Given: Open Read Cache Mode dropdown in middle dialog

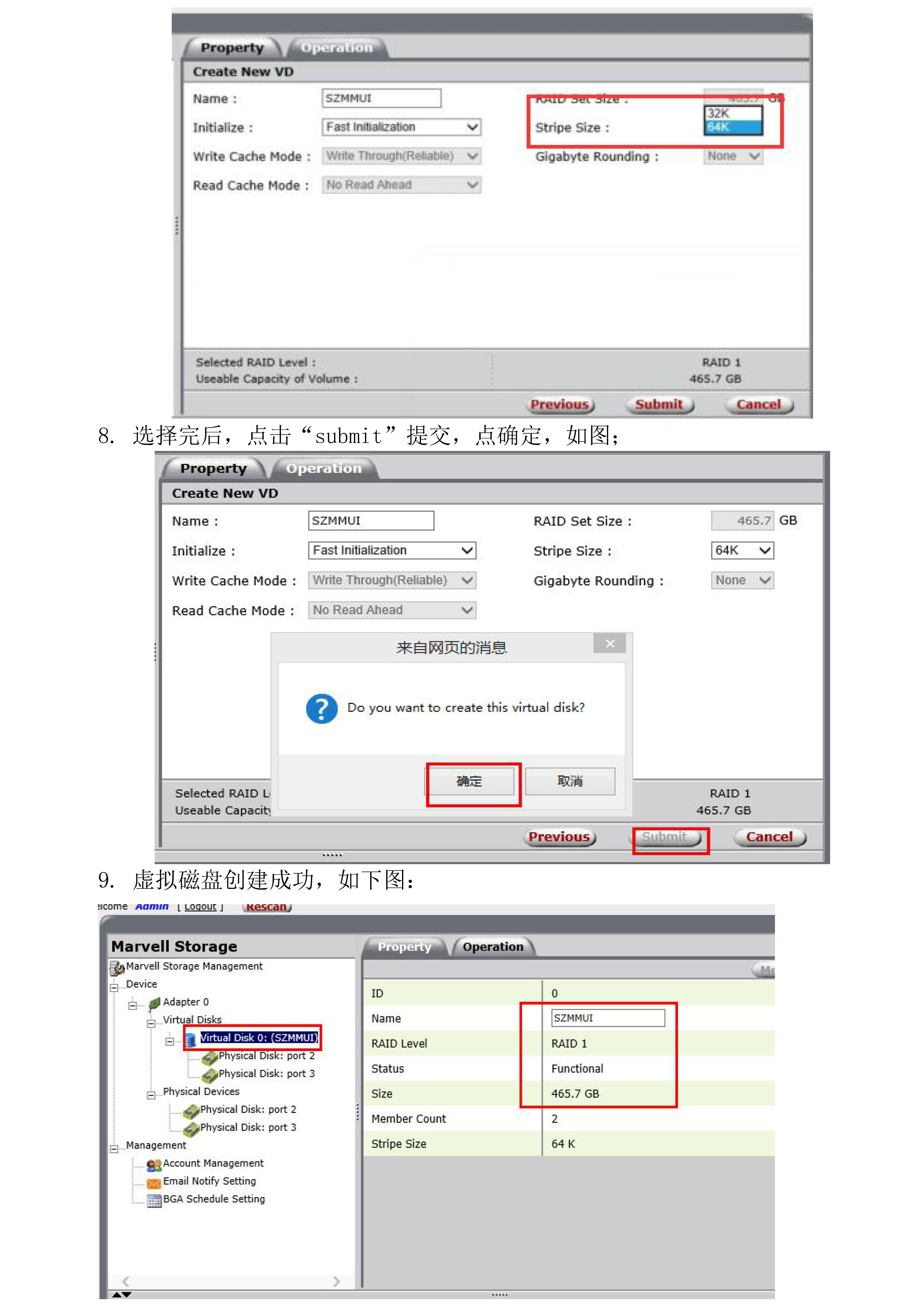Looking at the screenshot, I should [x=392, y=610].
